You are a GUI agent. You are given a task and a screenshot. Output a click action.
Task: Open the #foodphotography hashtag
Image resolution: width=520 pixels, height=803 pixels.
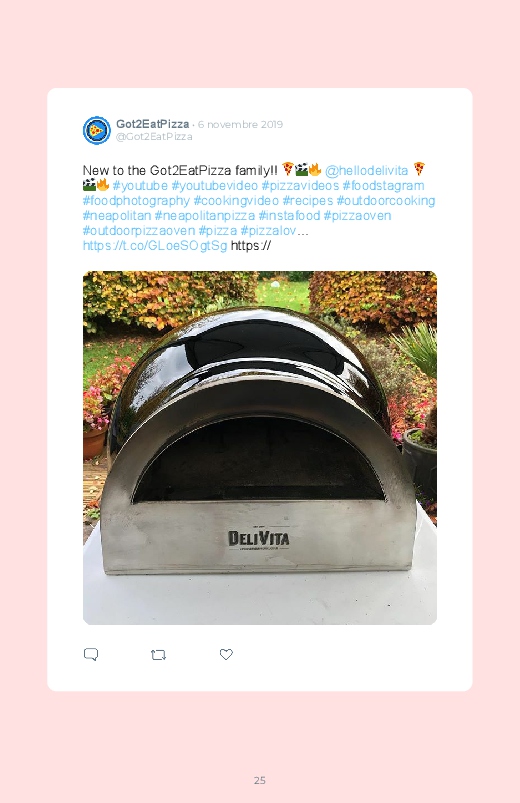click(x=136, y=201)
